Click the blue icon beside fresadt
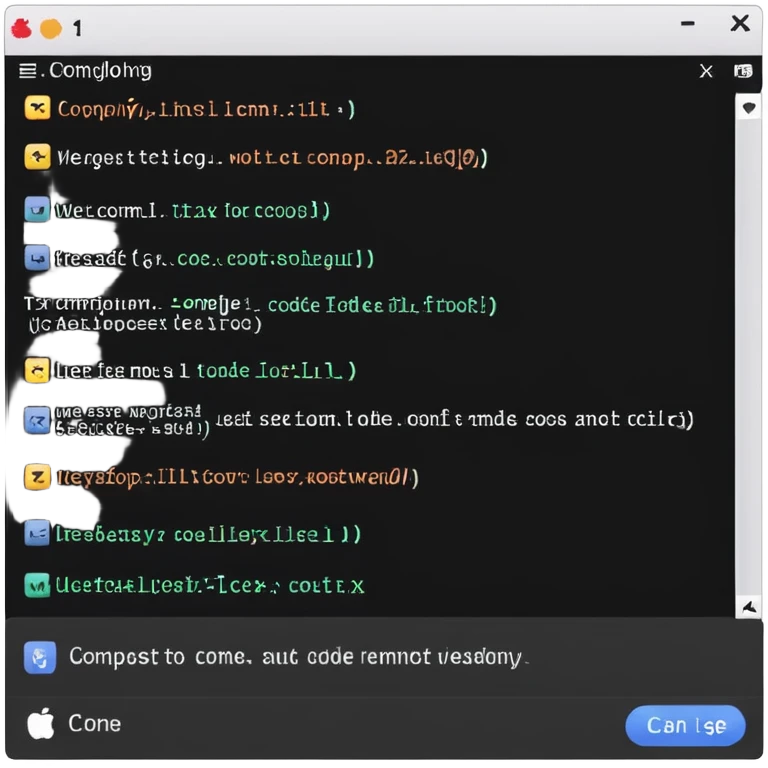The width and height of the screenshot is (768, 768). (37, 258)
